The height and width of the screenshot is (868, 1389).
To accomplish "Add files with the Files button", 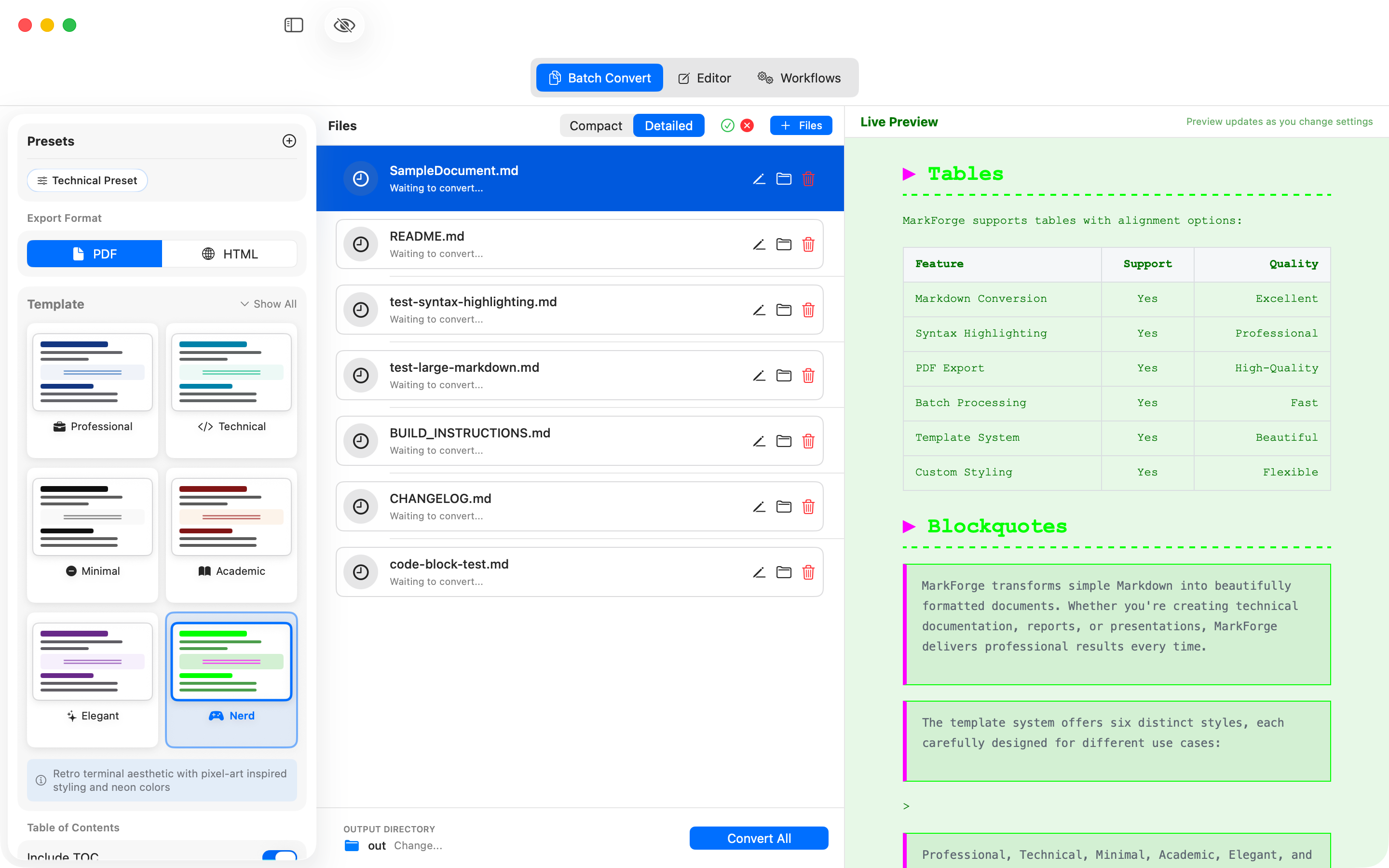I will (801, 125).
